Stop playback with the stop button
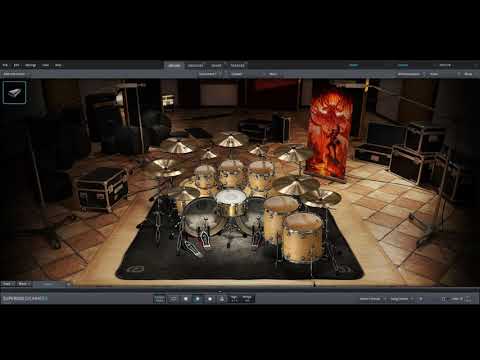This screenshot has height=360, width=480. click(186, 299)
